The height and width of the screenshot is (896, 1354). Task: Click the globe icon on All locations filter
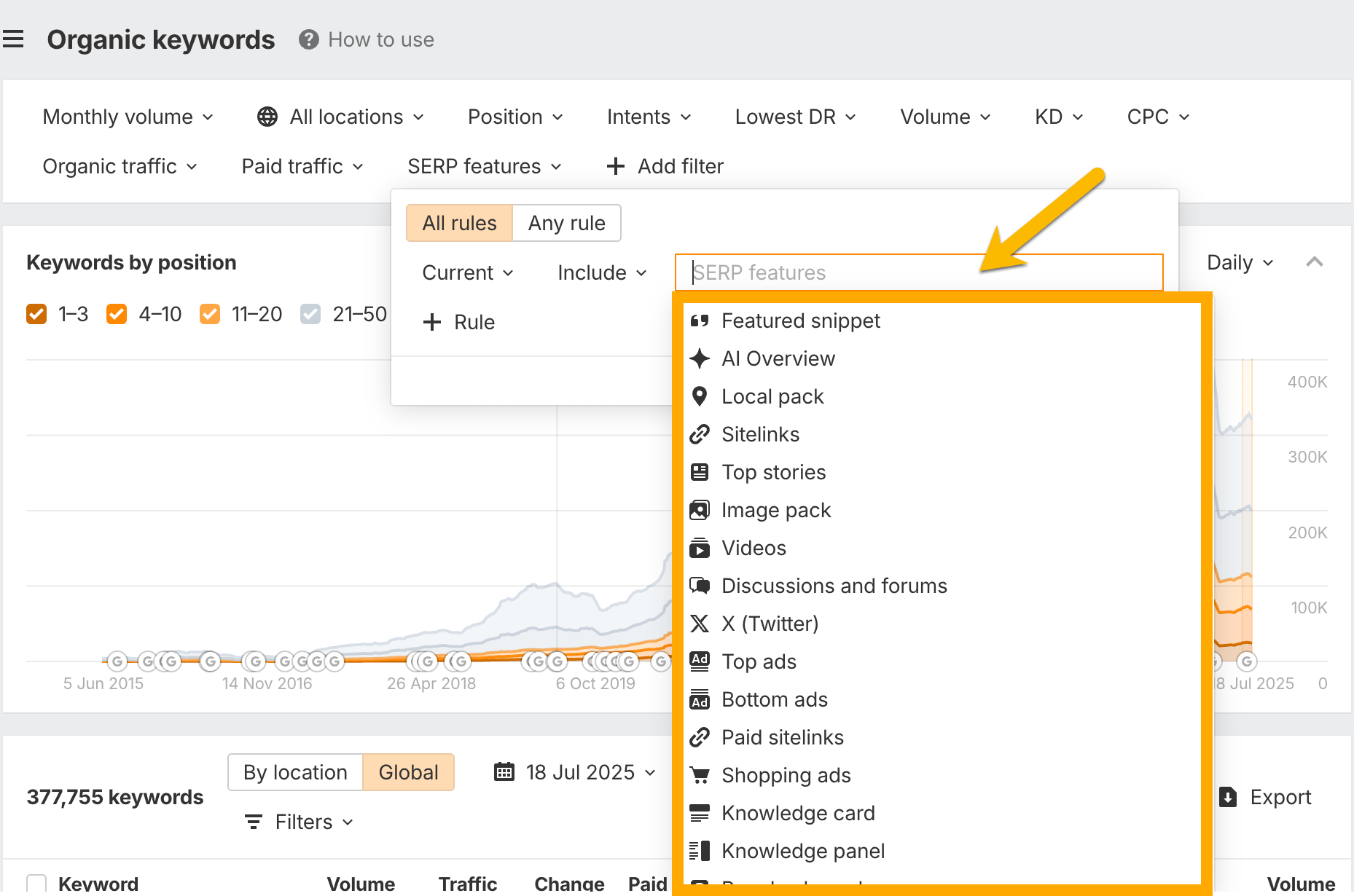click(266, 116)
